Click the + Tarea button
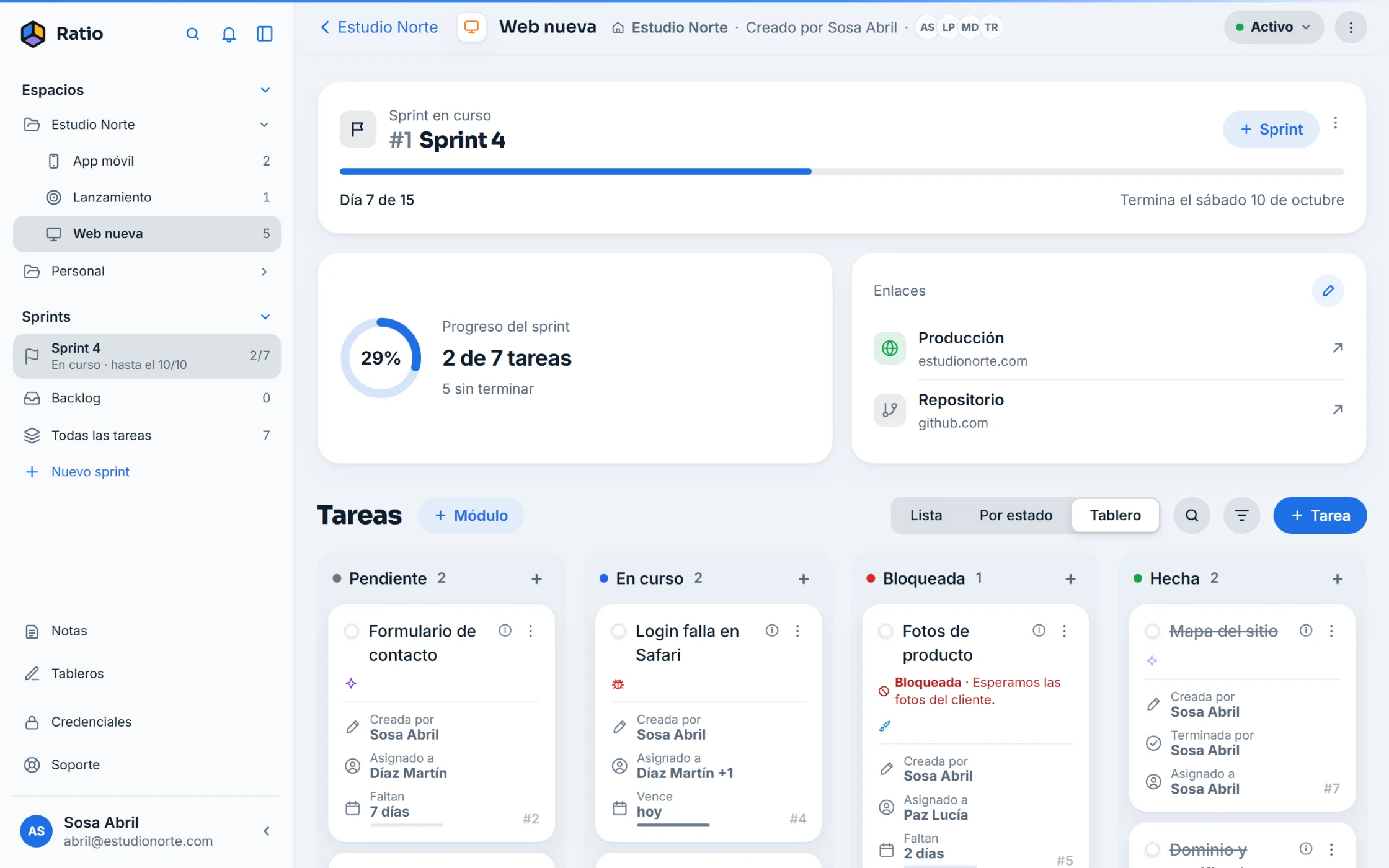 pos(1320,515)
